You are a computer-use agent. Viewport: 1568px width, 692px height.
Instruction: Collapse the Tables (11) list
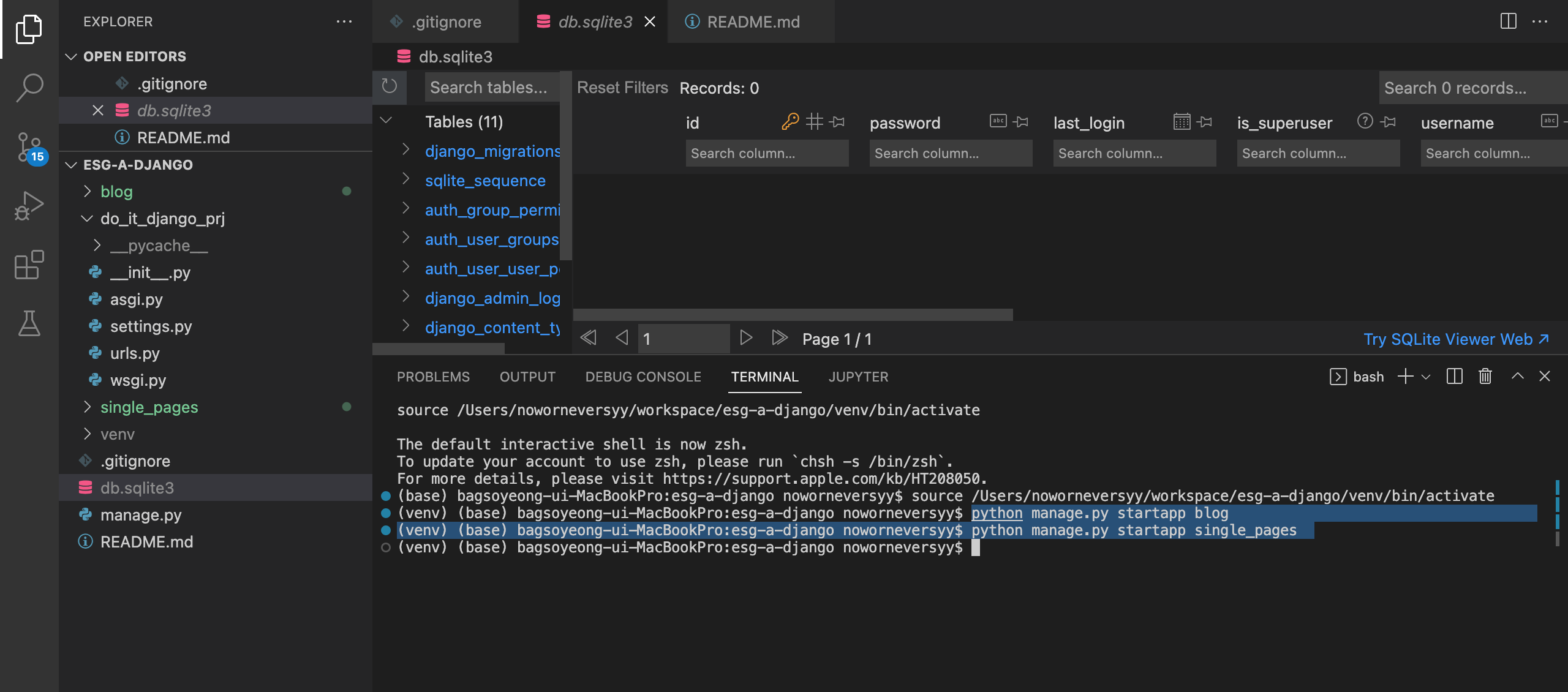click(386, 121)
